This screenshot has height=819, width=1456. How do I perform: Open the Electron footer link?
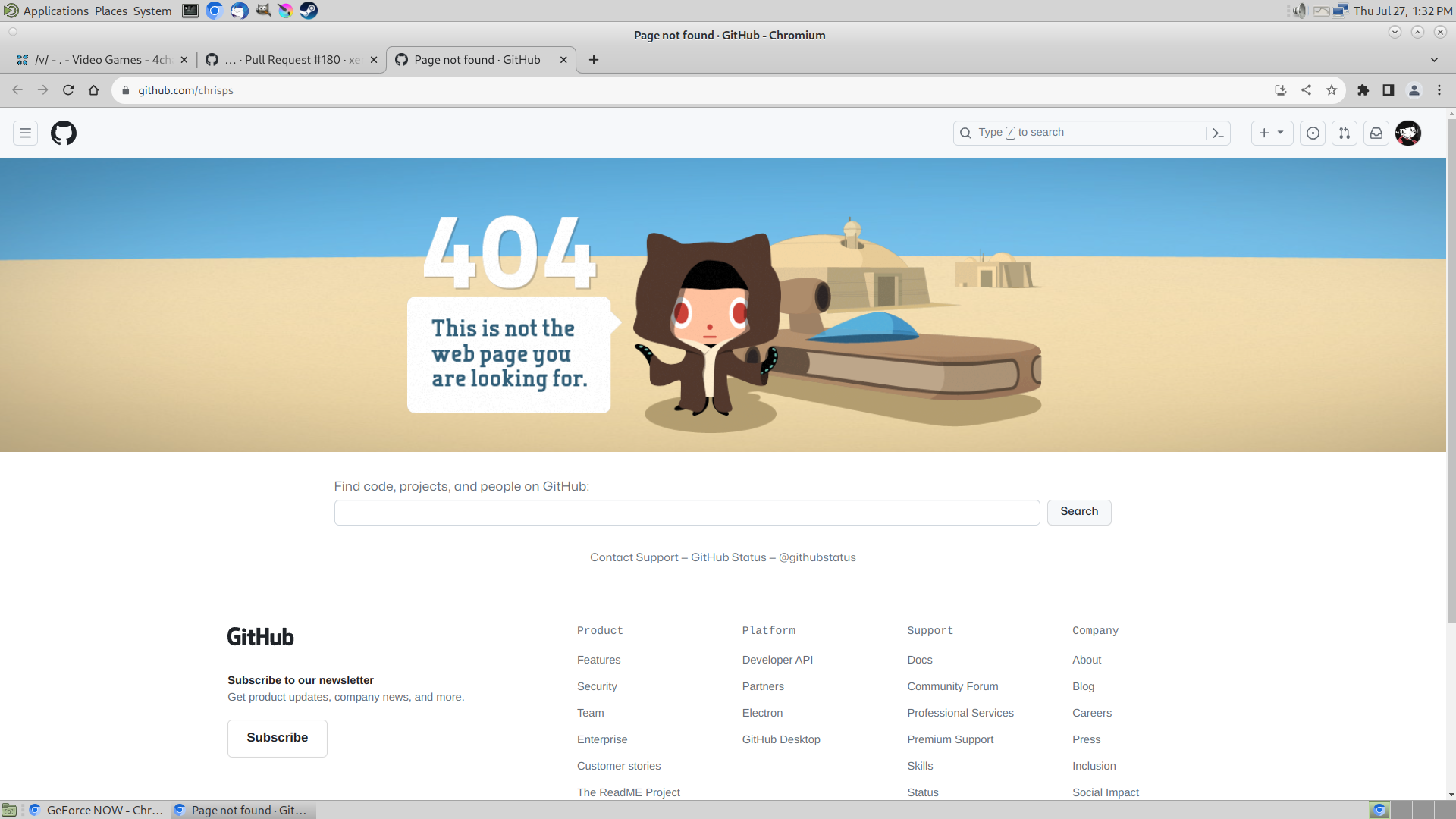[762, 713]
